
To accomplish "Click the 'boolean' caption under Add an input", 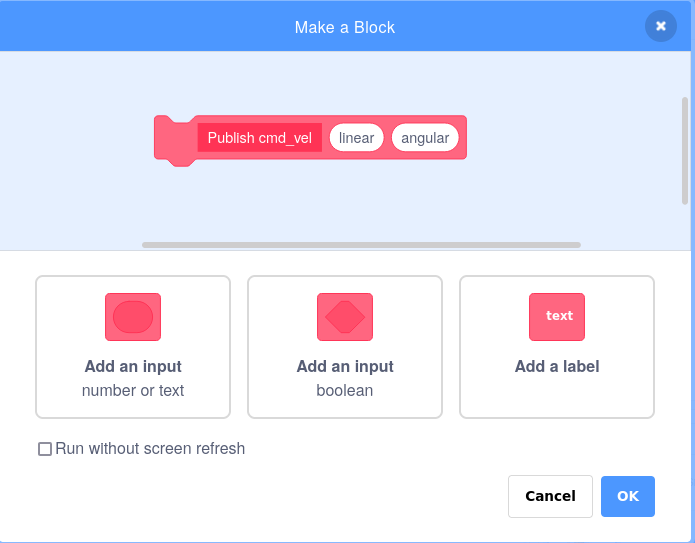I will 345,391.
